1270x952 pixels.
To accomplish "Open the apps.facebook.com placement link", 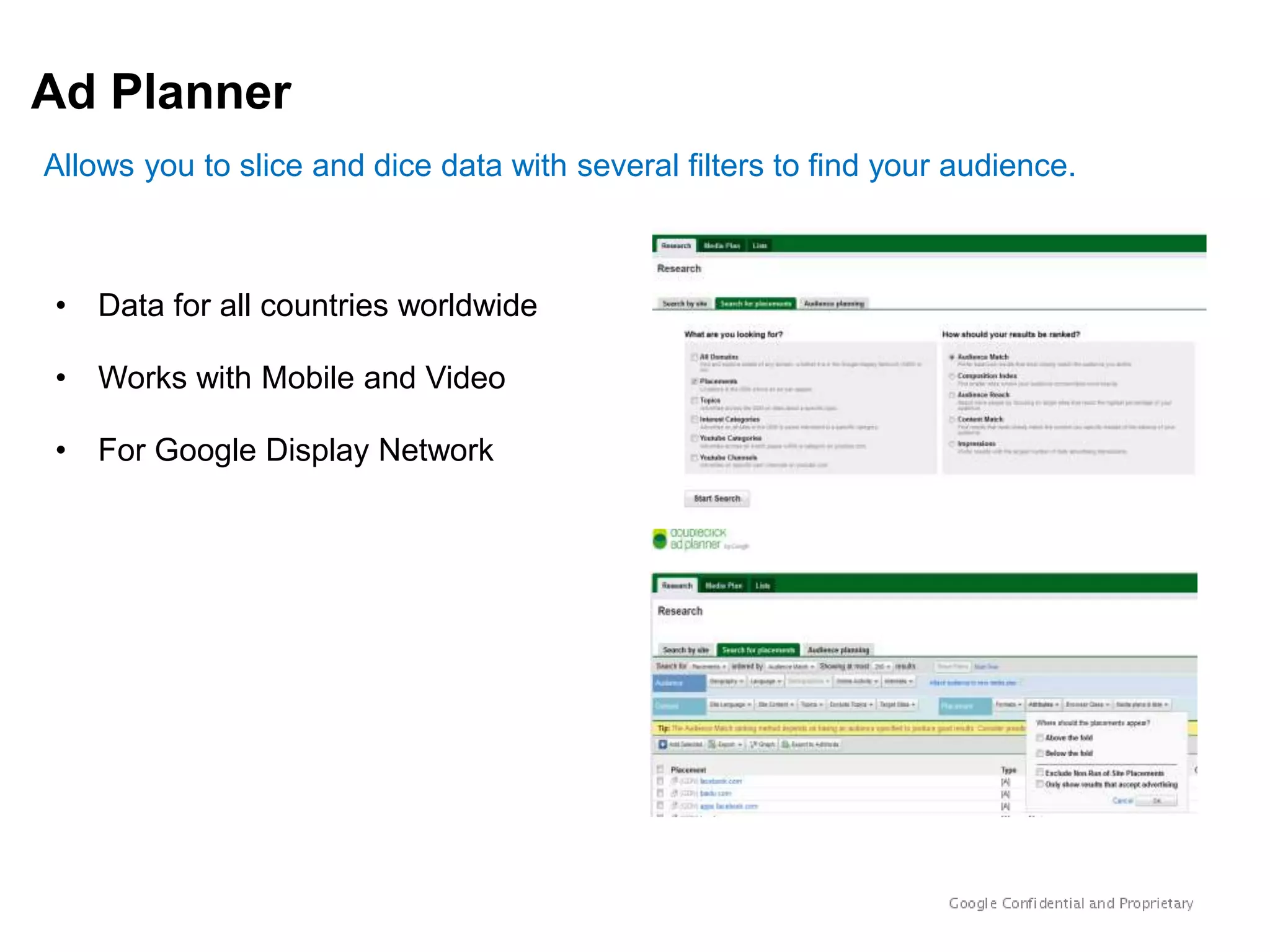I will point(729,806).
